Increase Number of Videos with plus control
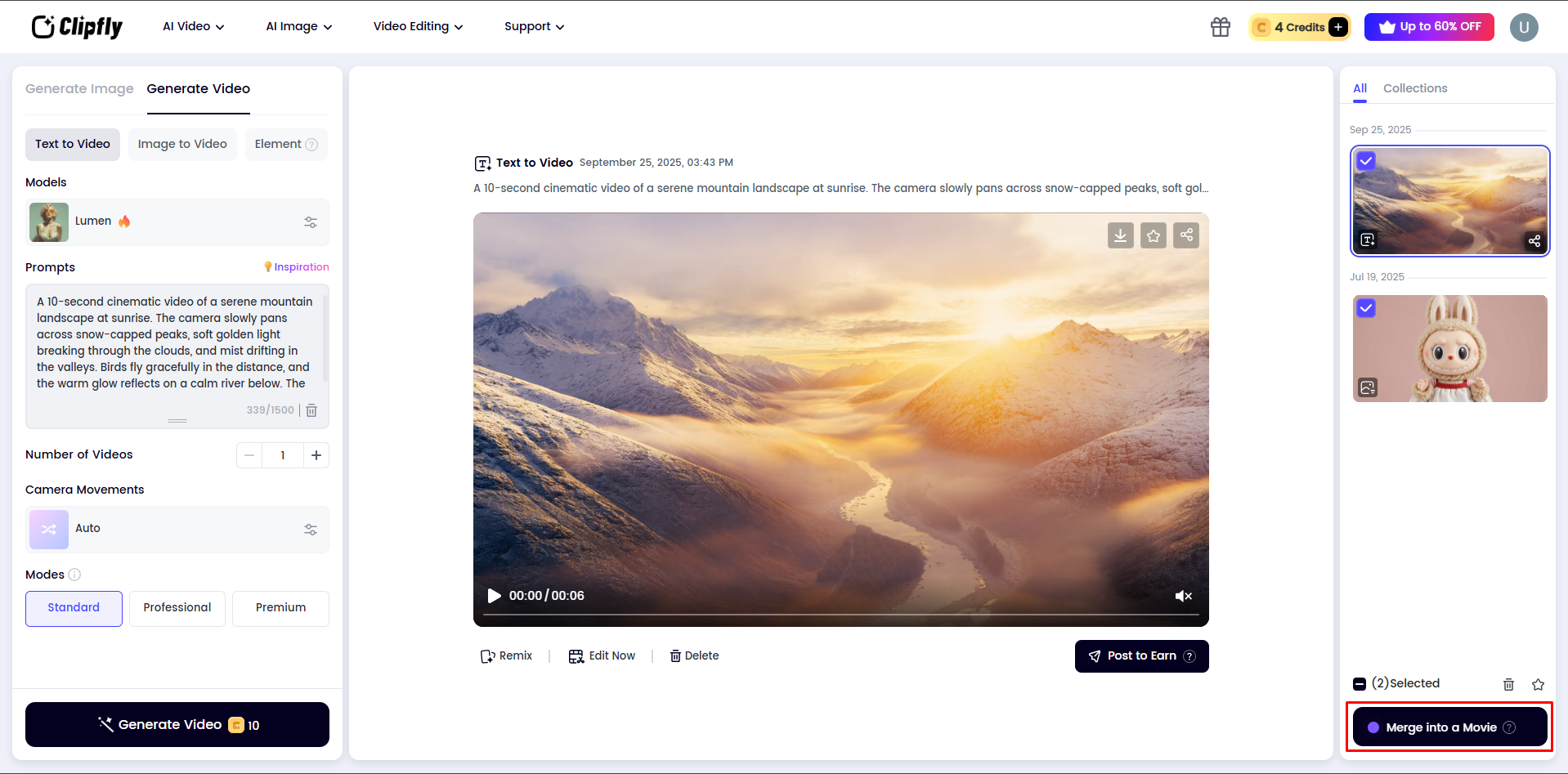The height and width of the screenshot is (774, 1568). click(316, 455)
